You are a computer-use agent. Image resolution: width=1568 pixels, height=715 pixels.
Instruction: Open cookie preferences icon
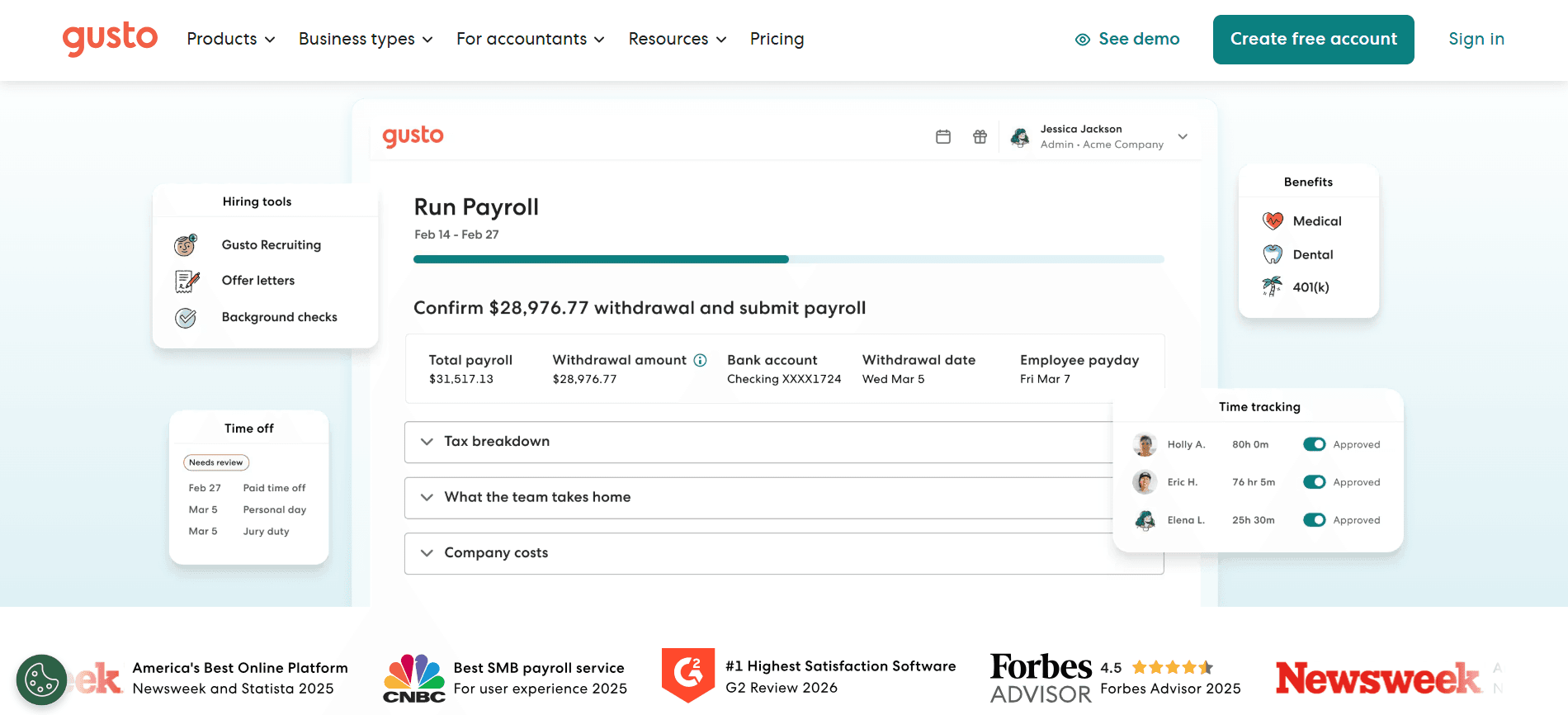click(x=41, y=680)
